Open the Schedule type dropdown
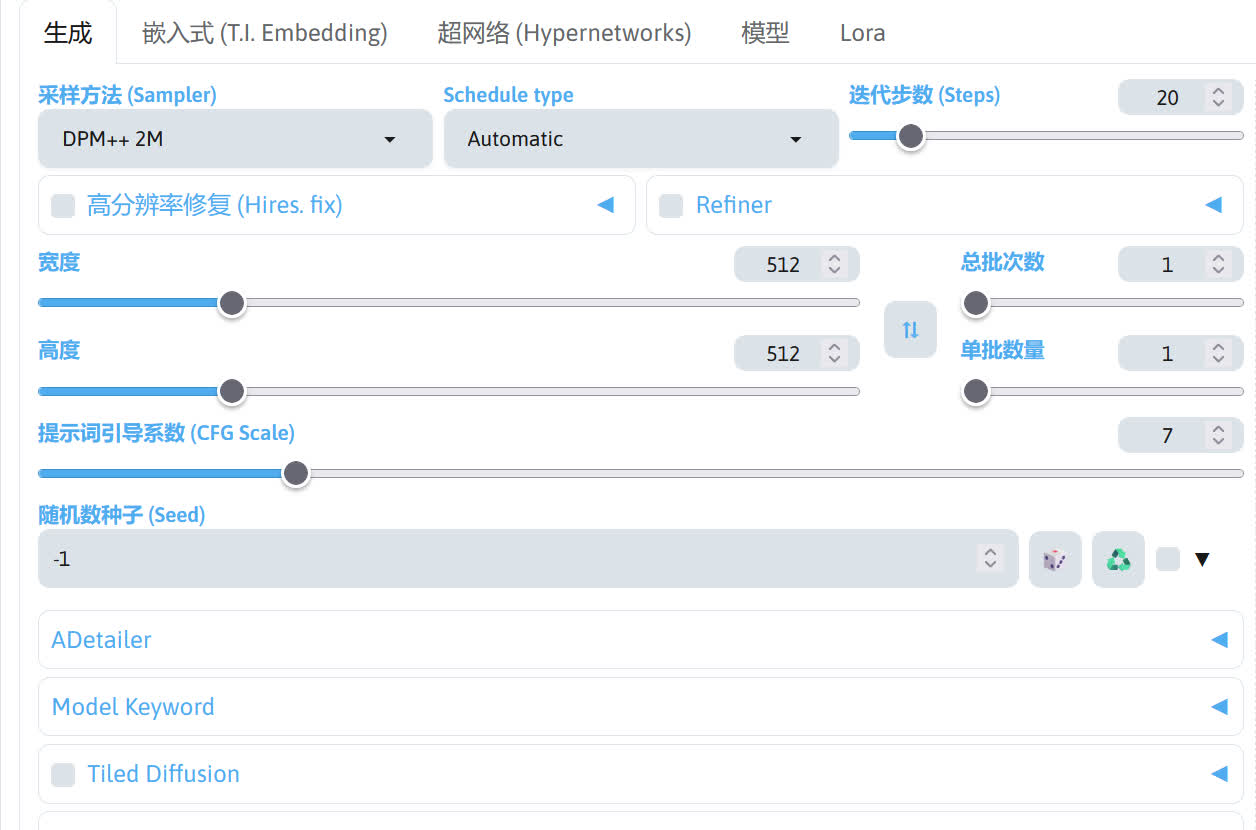The height and width of the screenshot is (830, 1256). coord(640,139)
